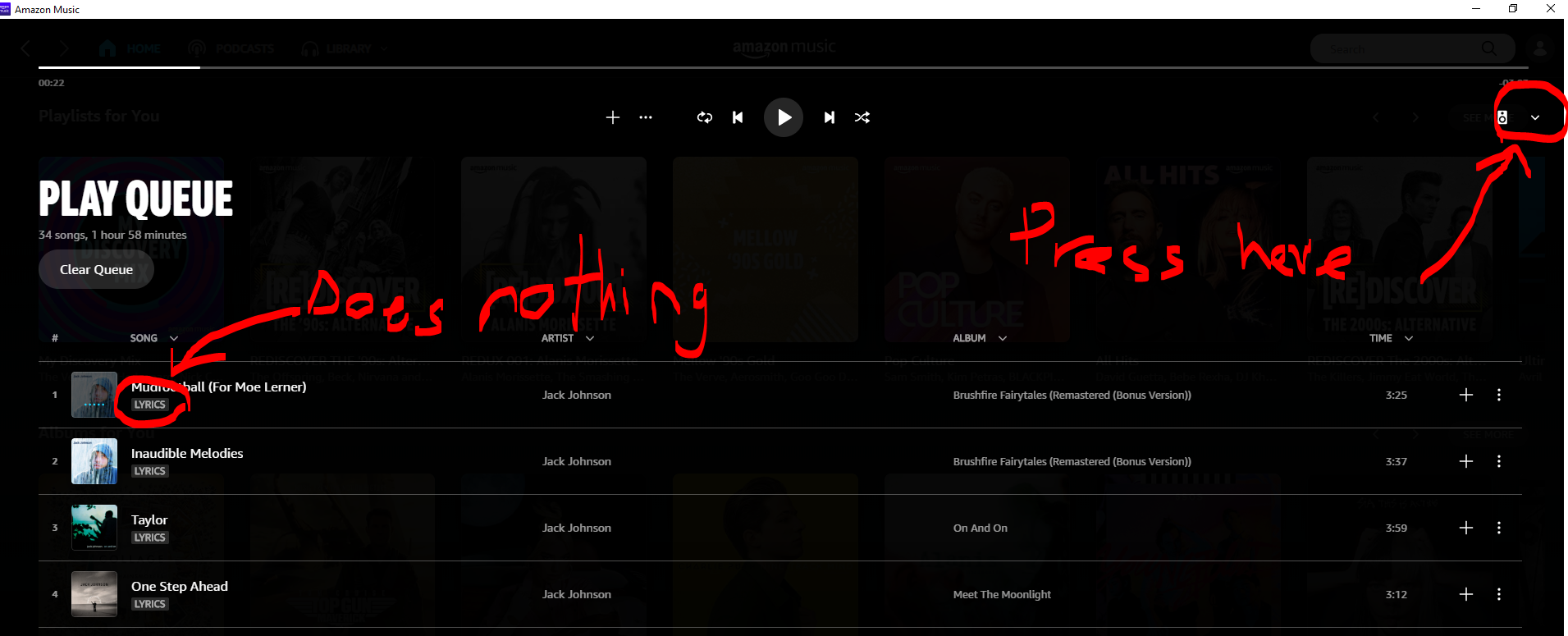Open Brushfire Fairytales album link on Inaudible Melodies row
1568x636 pixels.
point(1072,461)
